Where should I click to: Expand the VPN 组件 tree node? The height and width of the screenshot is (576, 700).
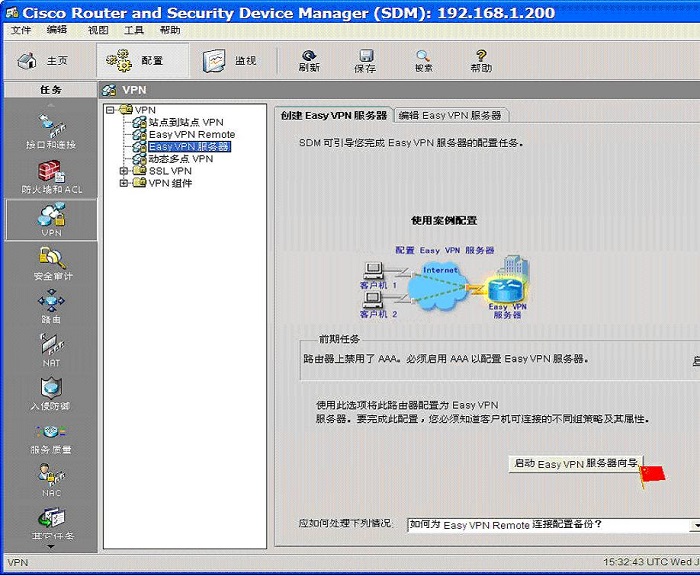124,183
